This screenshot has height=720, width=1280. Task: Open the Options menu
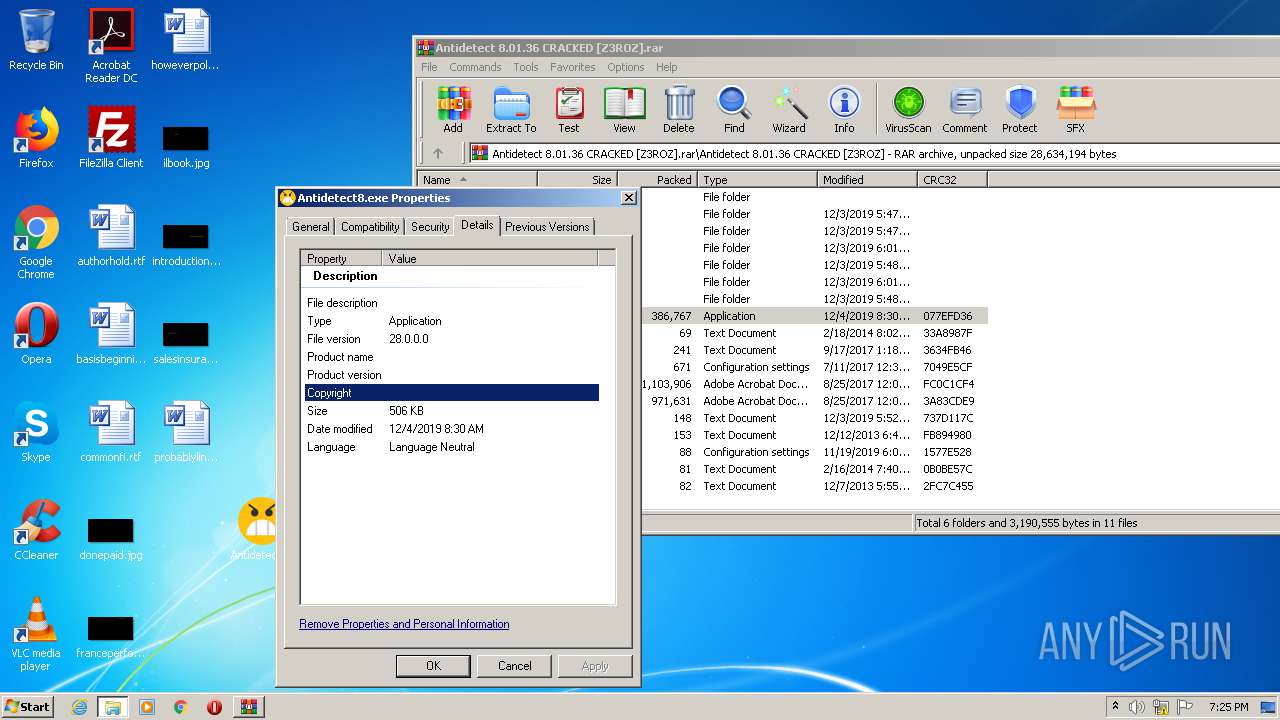coord(626,67)
